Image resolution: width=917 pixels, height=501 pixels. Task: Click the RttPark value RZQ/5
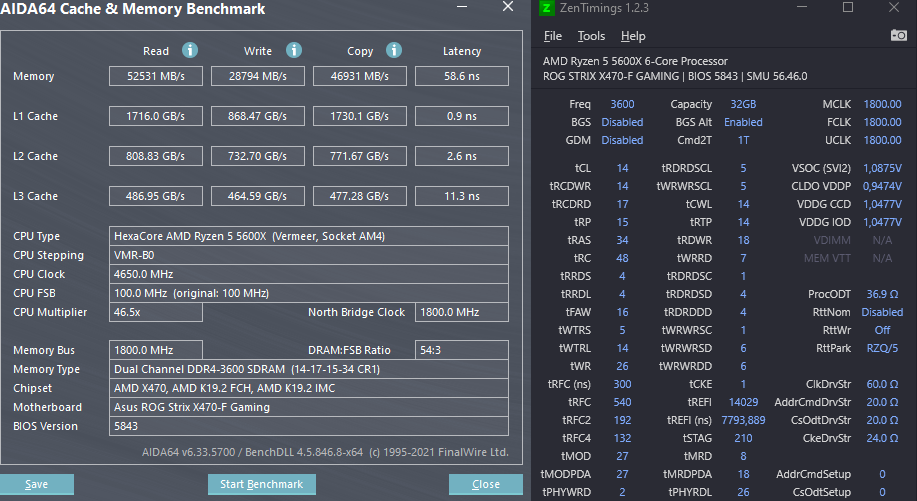pos(882,348)
